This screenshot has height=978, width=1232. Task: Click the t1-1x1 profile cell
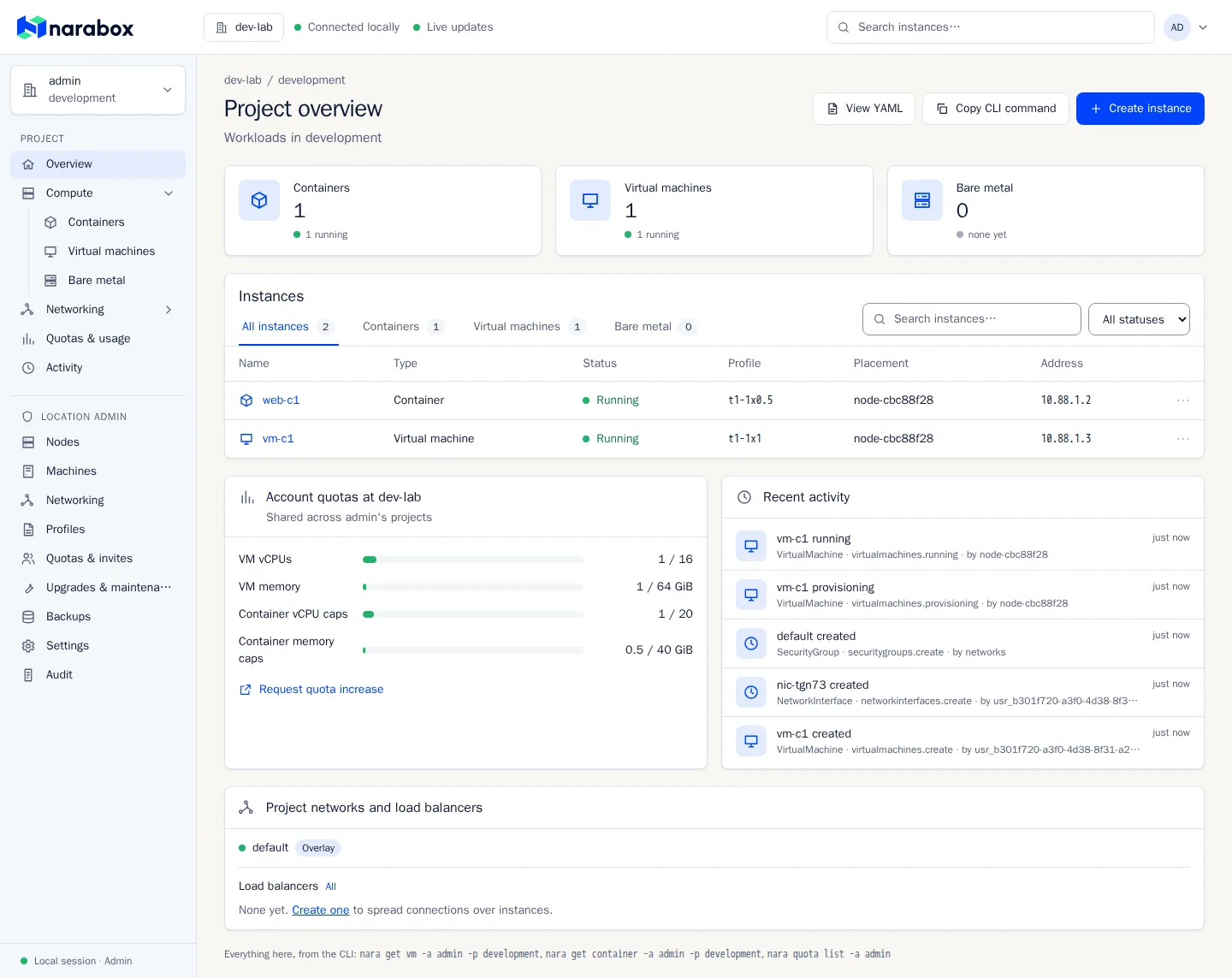(745, 439)
